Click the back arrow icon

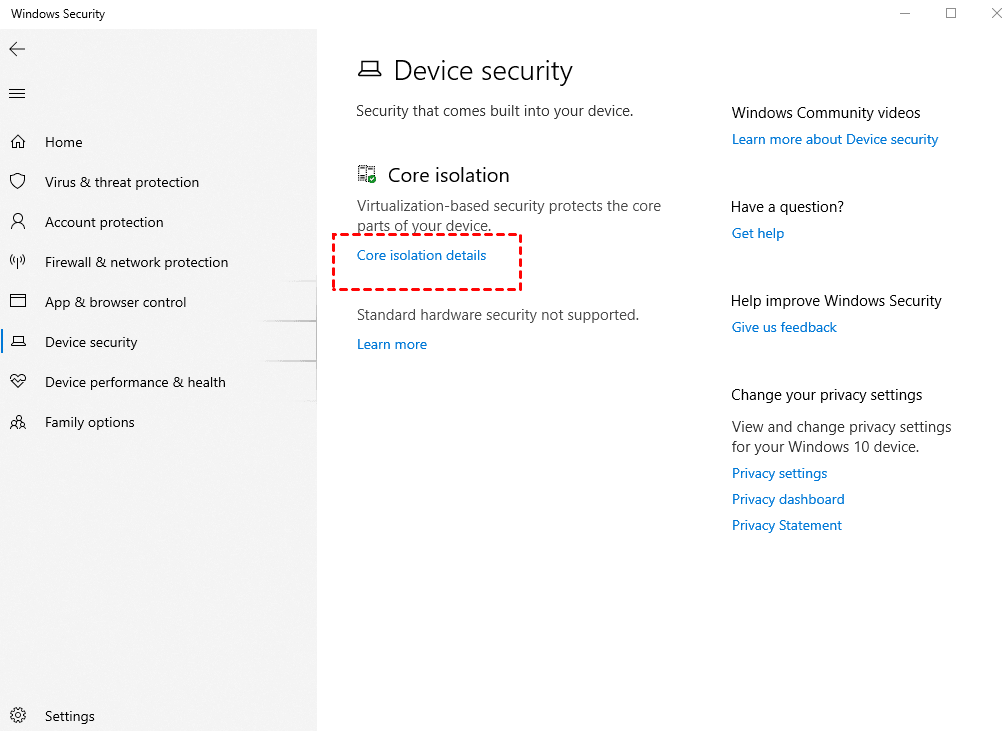tap(17, 49)
